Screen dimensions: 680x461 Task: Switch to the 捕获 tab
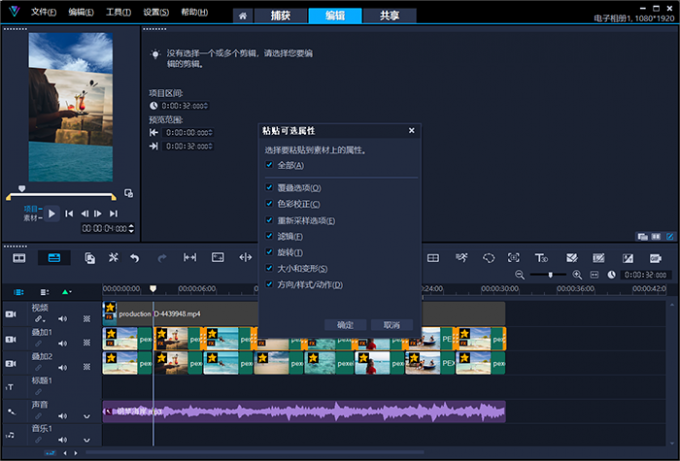[281, 16]
